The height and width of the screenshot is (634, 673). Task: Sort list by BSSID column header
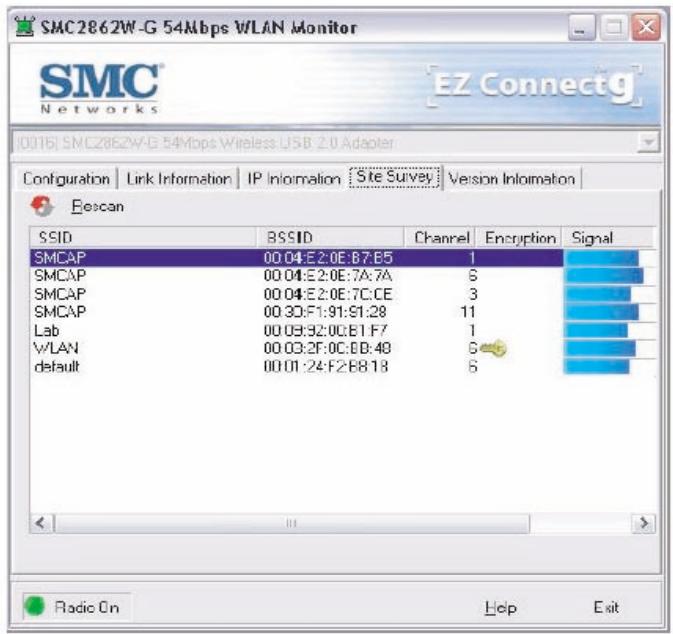click(330, 237)
